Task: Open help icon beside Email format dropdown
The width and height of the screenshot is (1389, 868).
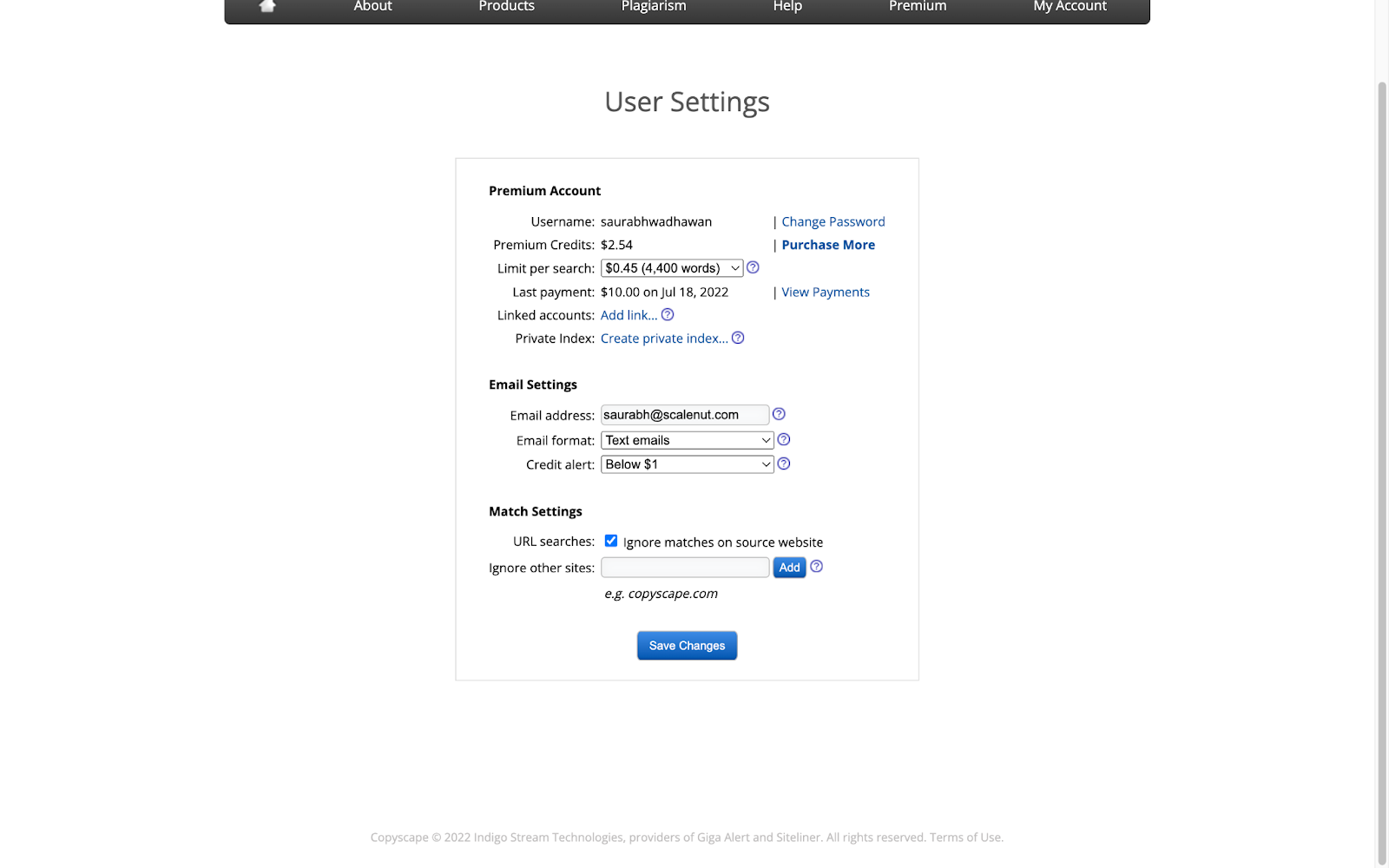Action: [784, 439]
